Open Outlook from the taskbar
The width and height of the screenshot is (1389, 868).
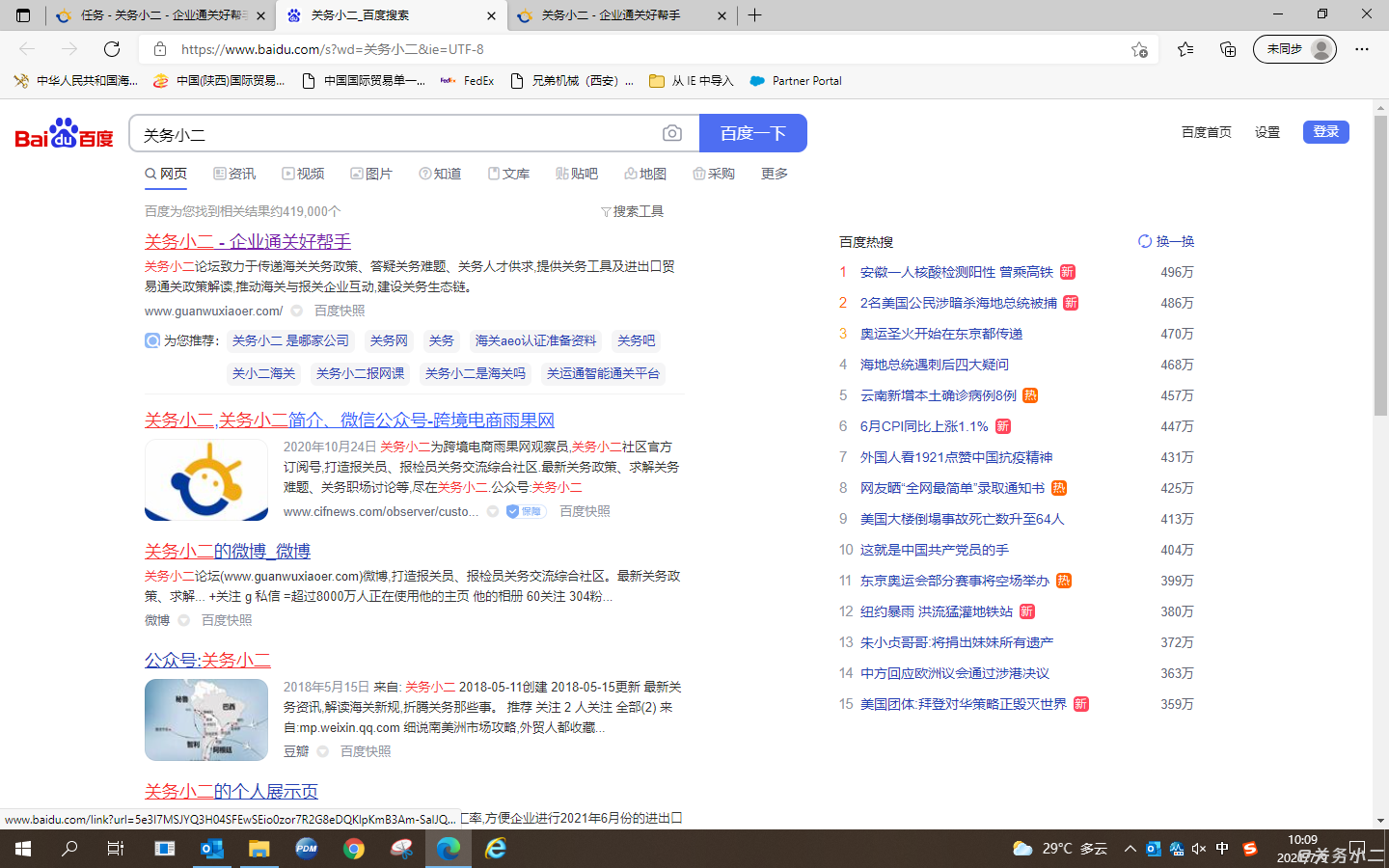click(212, 849)
